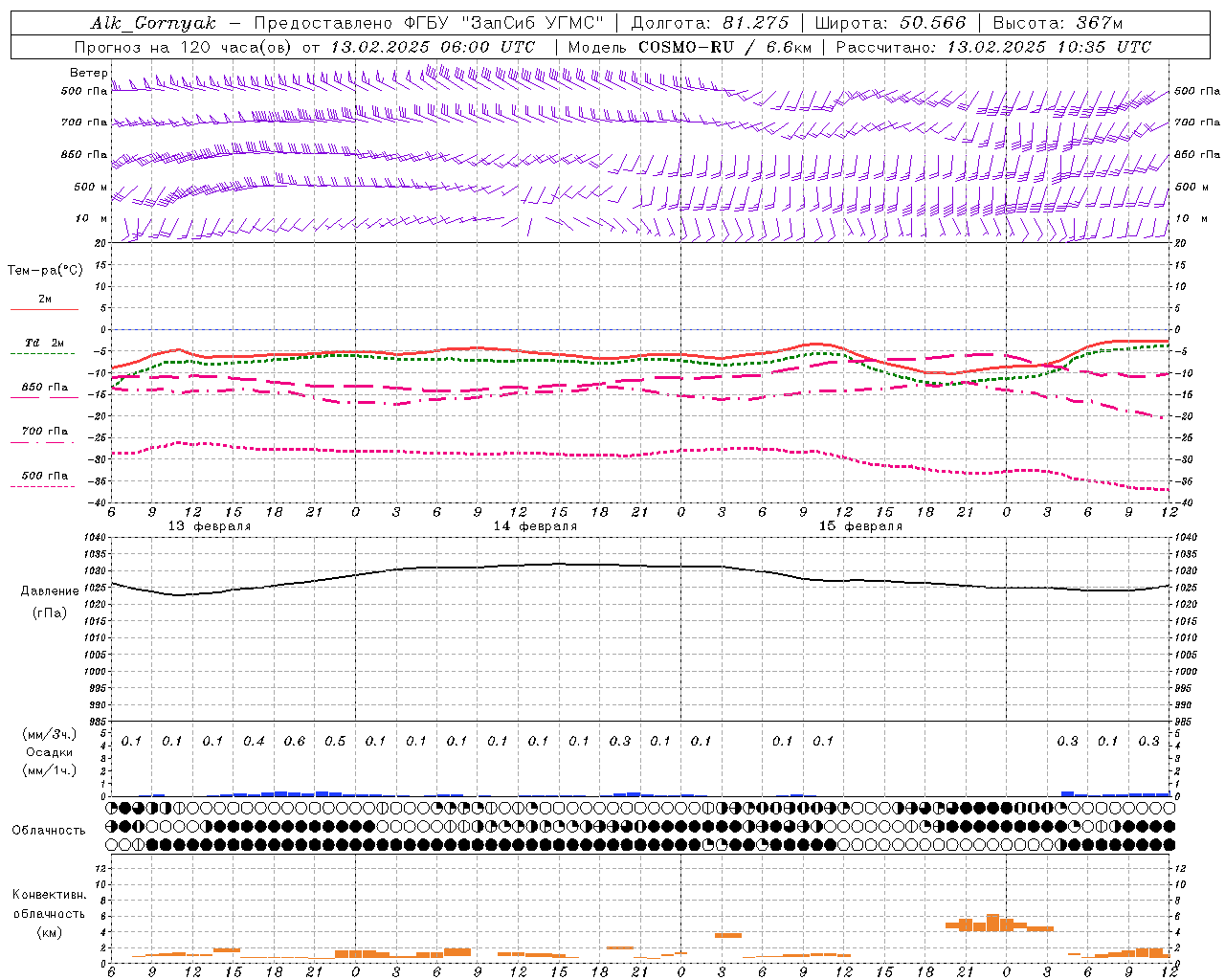Select the '2м' temperature legend entry

point(45,299)
